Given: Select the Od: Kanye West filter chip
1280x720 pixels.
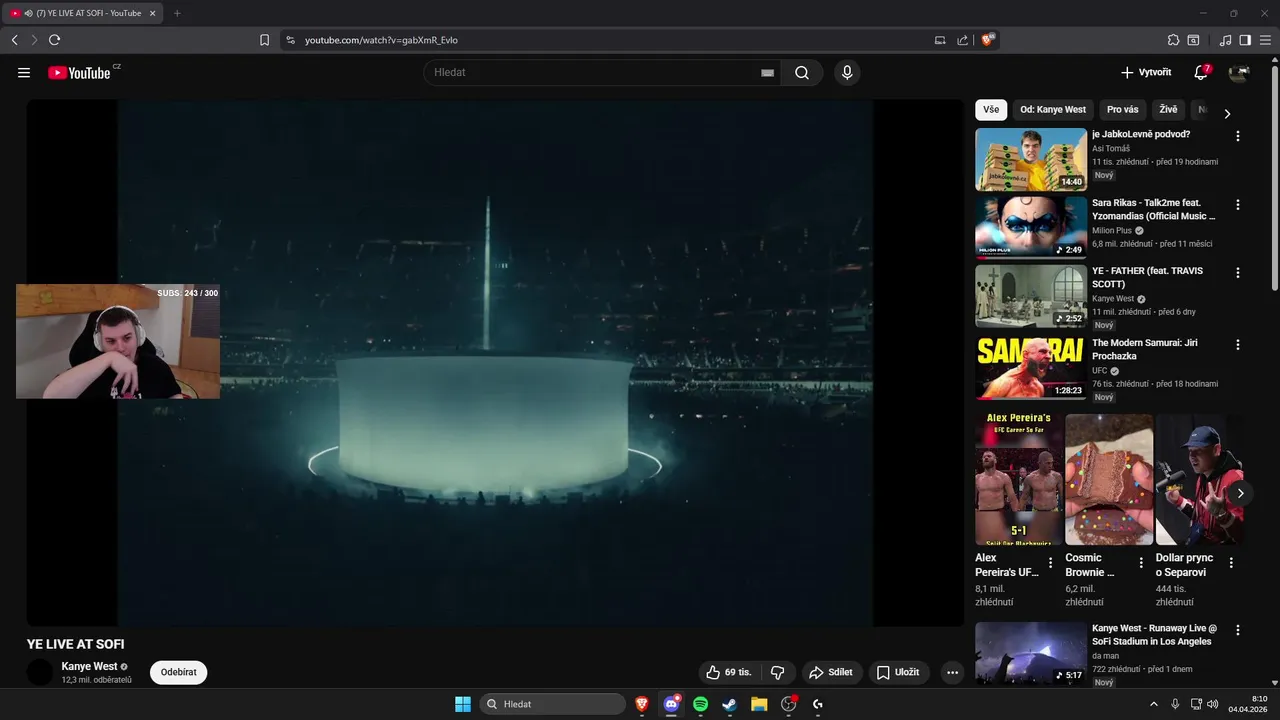Looking at the screenshot, I should (1053, 110).
